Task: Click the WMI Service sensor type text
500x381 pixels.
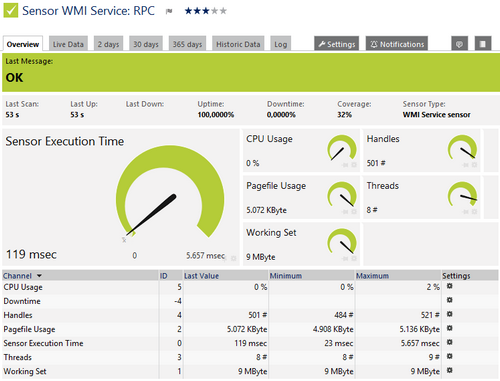Action: tap(436, 115)
